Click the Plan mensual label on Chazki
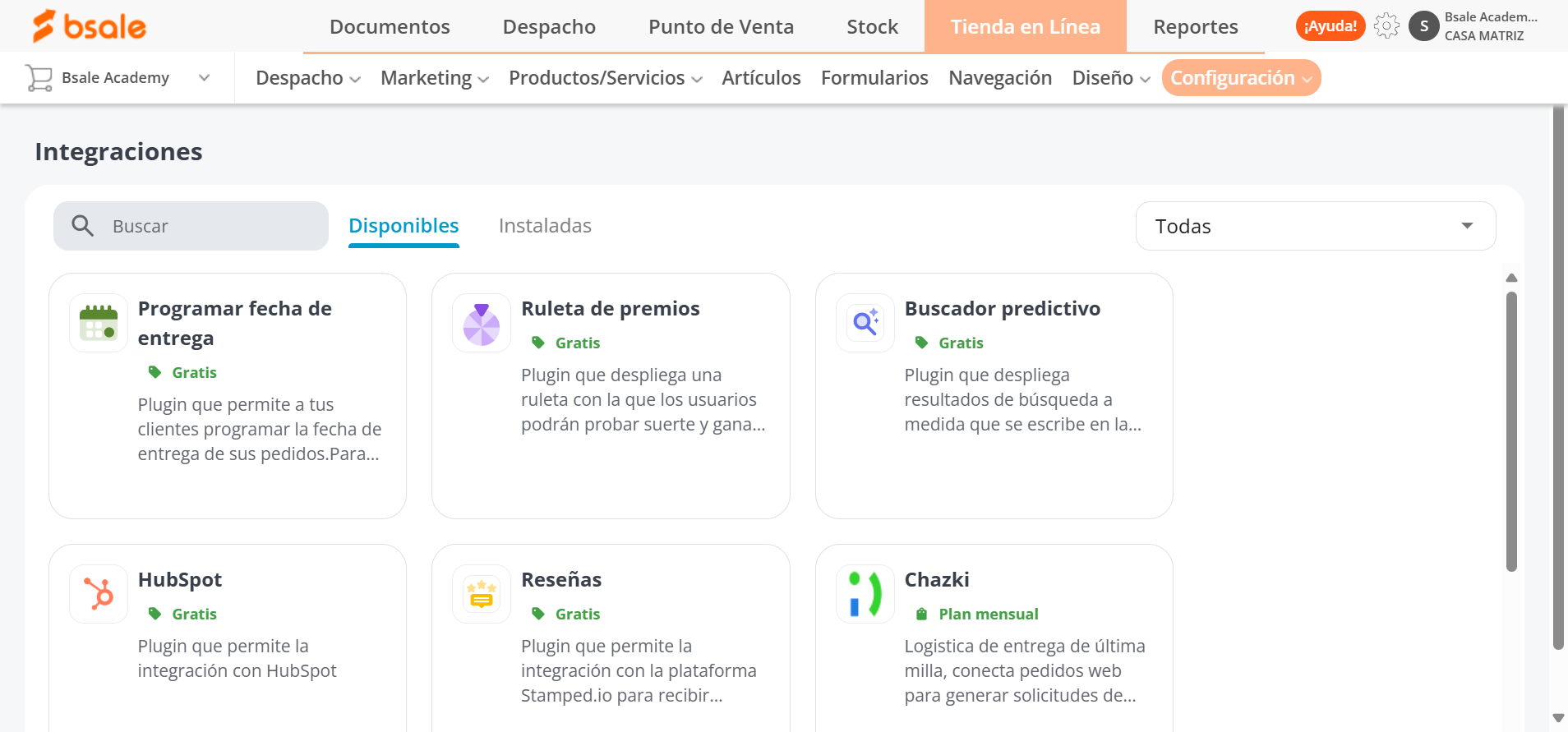 (989, 614)
